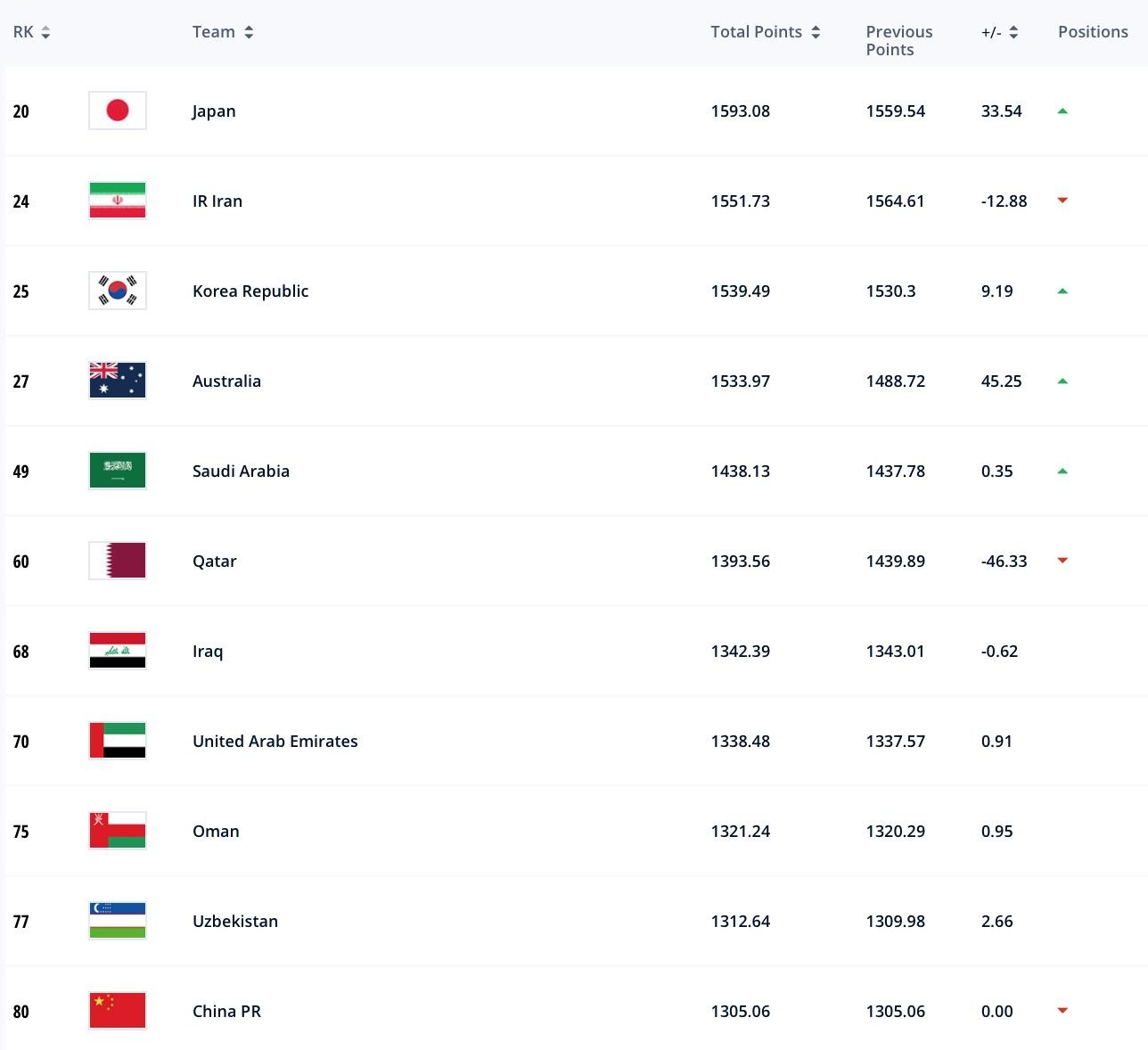Click the Iraq flag icon

[118, 651]
